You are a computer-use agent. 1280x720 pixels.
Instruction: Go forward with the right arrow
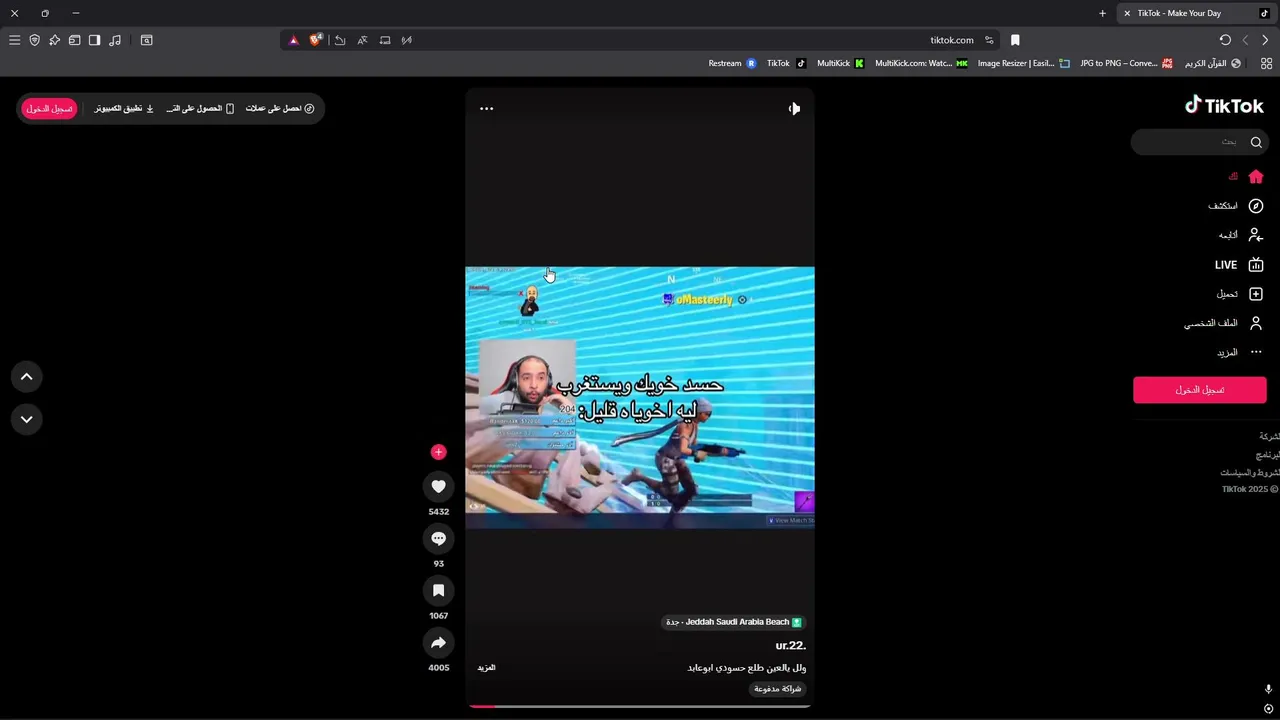(x=1265, y=40)
